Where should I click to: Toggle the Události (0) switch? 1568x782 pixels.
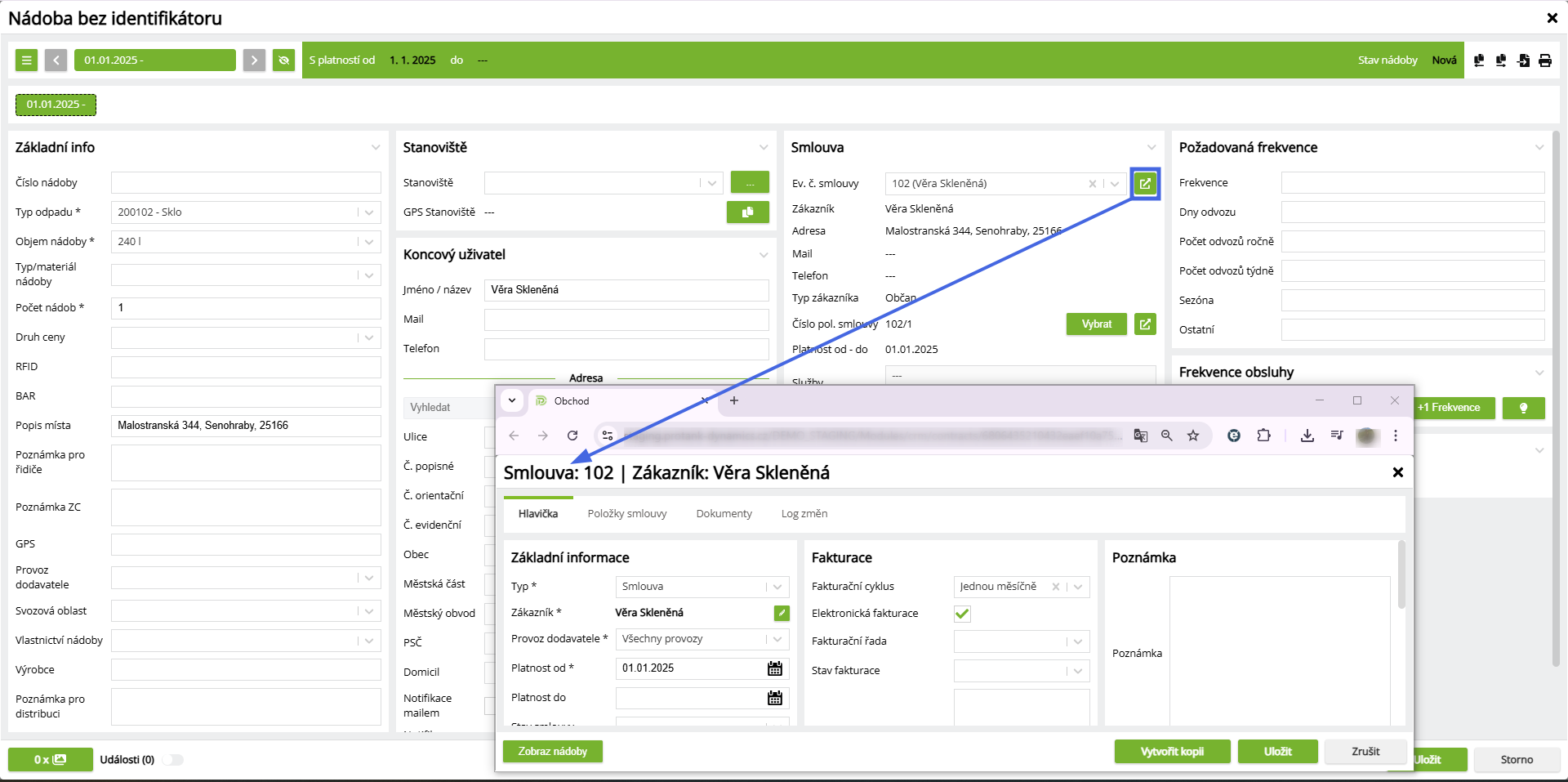(172, 760)
